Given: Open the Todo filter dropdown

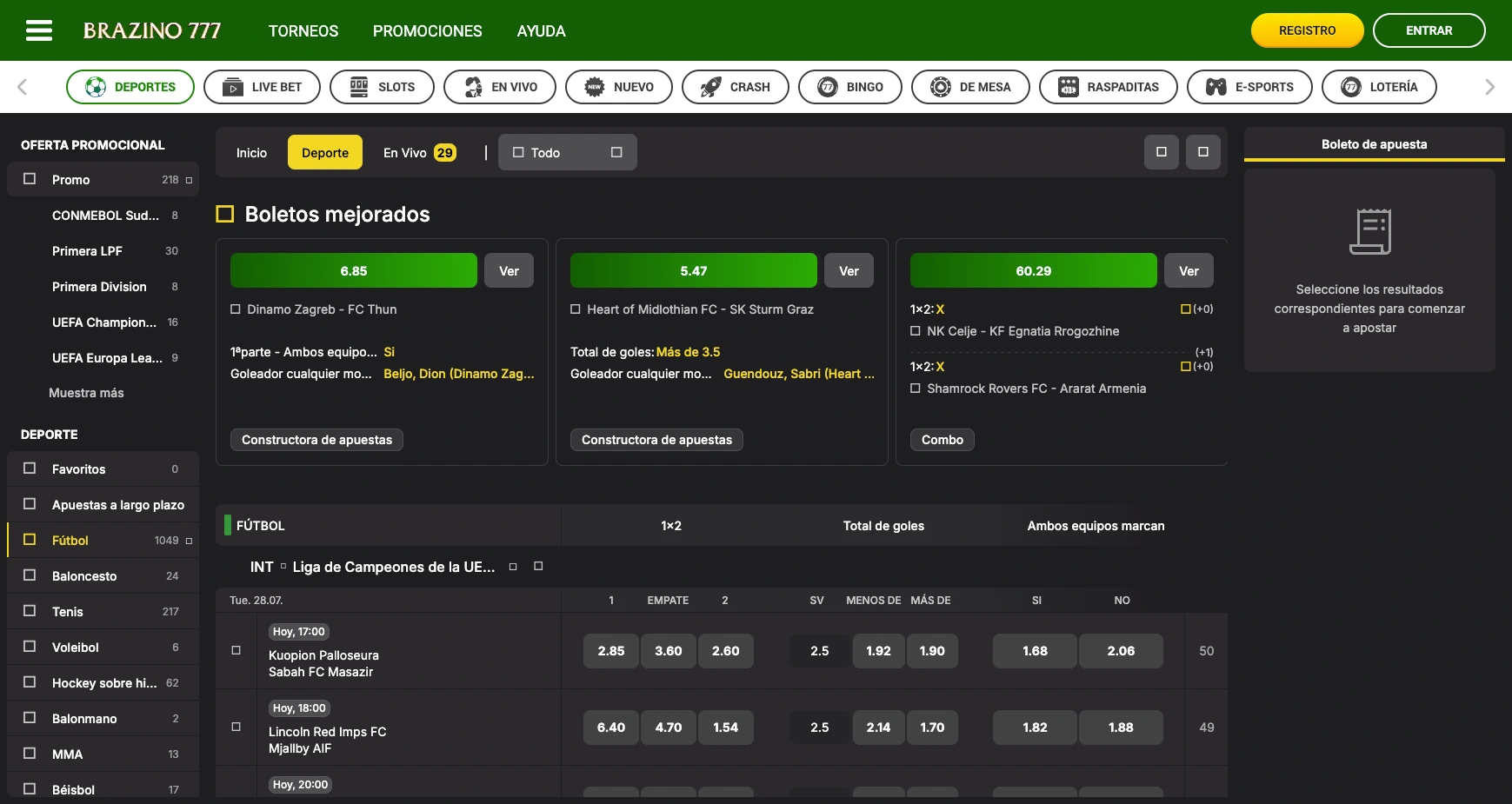Looking at the screenshot, I should tap(568, 152).
